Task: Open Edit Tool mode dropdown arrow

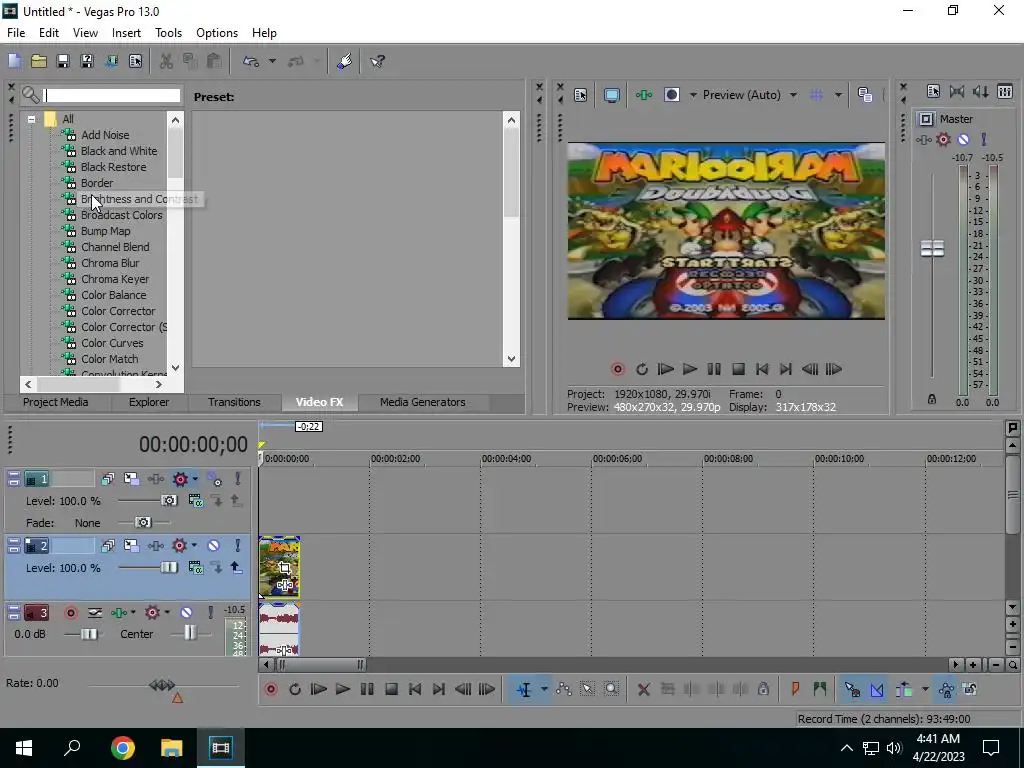Action: 544,690
